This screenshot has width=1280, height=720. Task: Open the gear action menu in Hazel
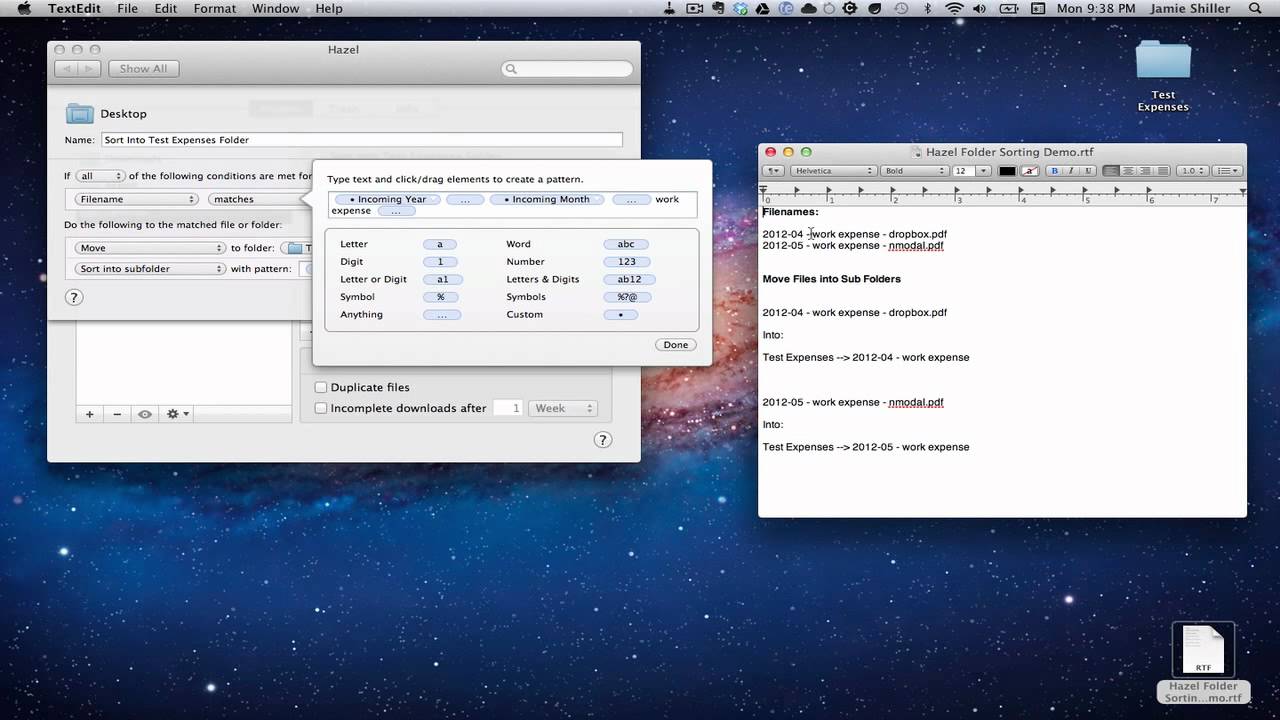coord(178,413)
